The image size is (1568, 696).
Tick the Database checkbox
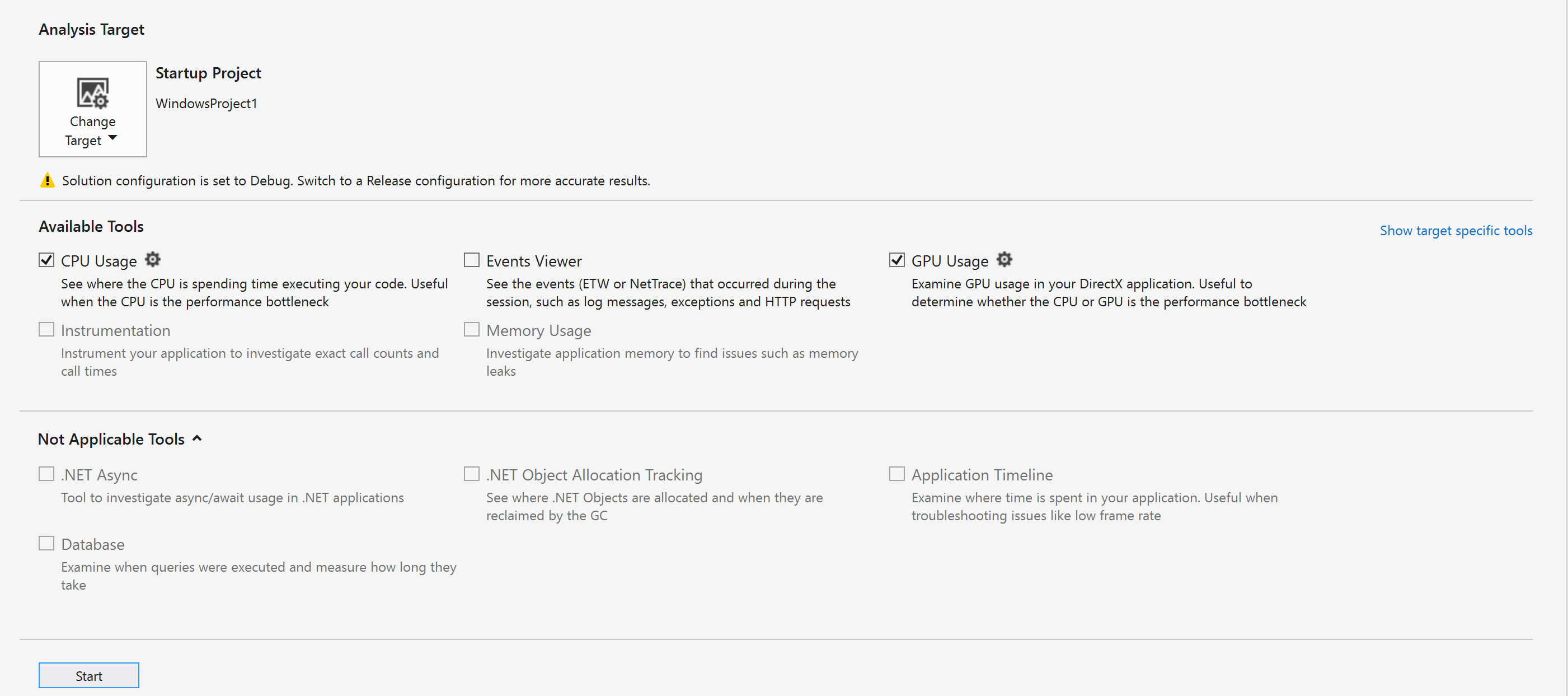point(46,543)
